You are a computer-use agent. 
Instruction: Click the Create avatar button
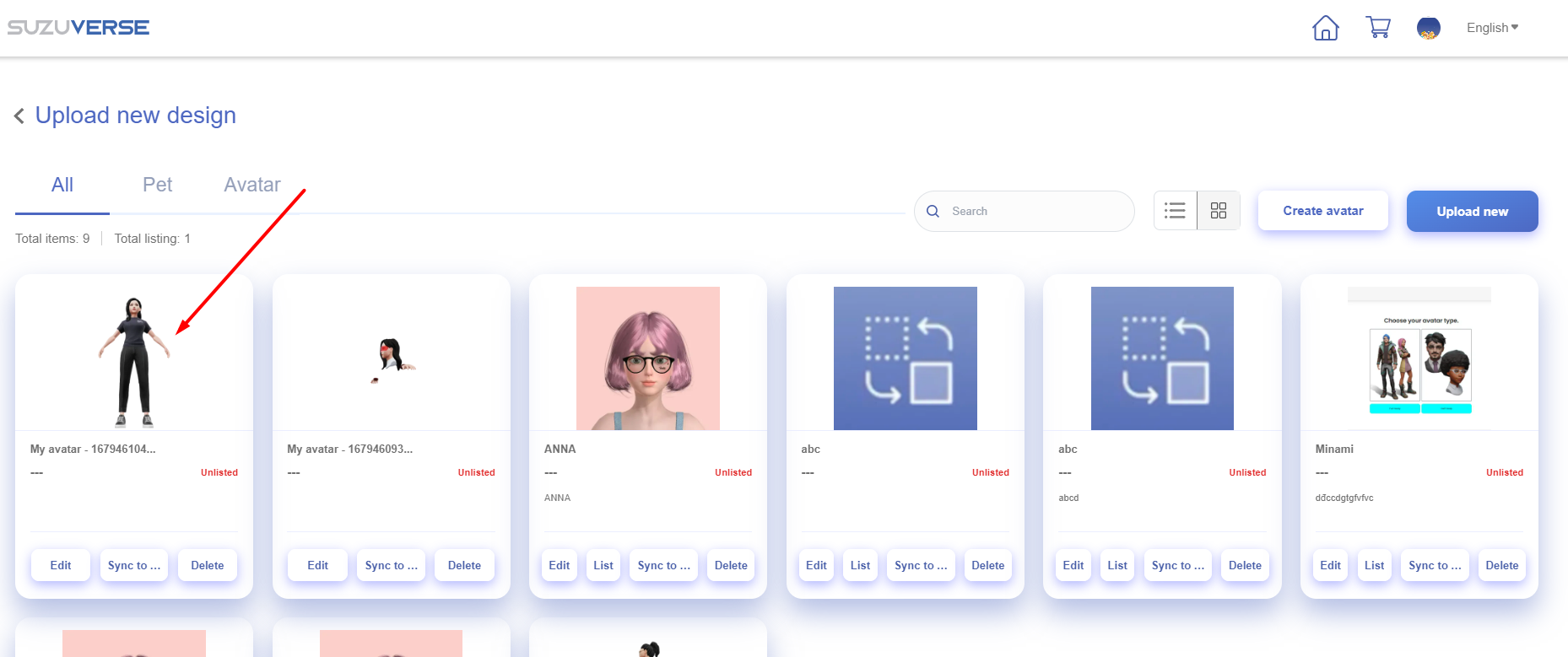point(1322,211)
